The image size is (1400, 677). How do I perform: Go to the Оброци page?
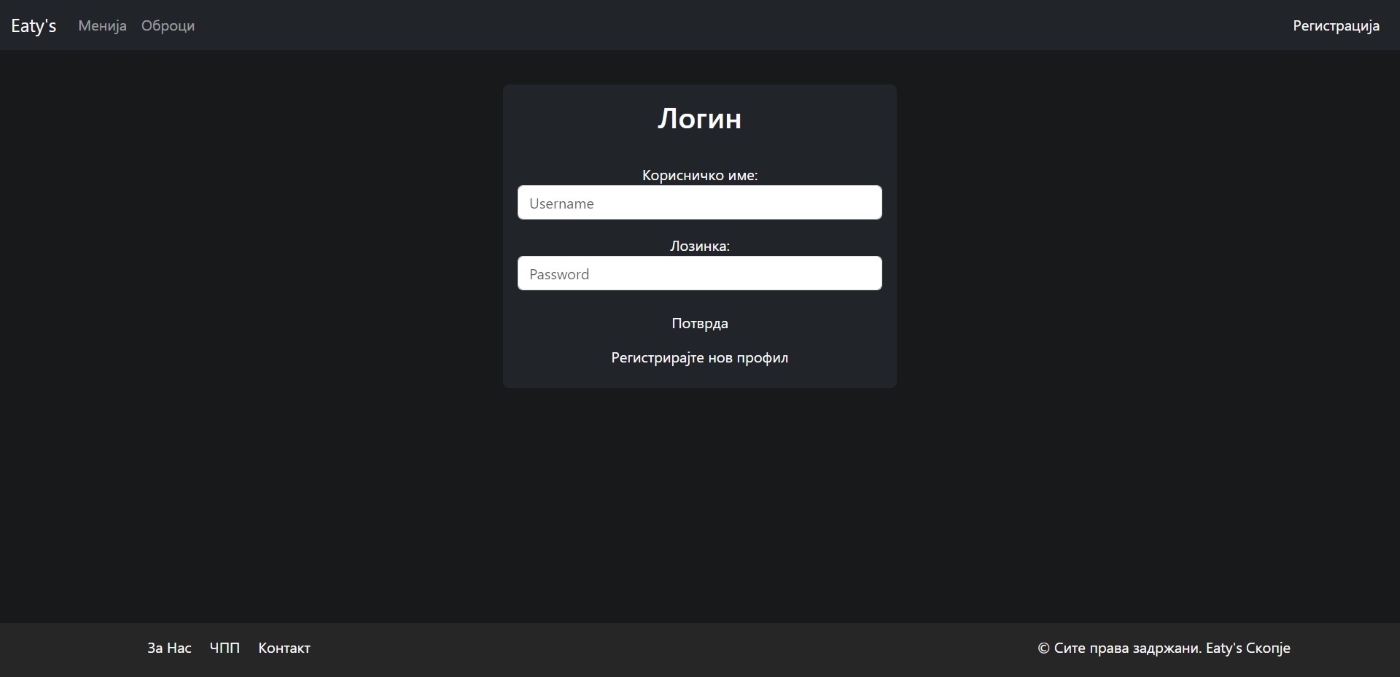[168, 25]
